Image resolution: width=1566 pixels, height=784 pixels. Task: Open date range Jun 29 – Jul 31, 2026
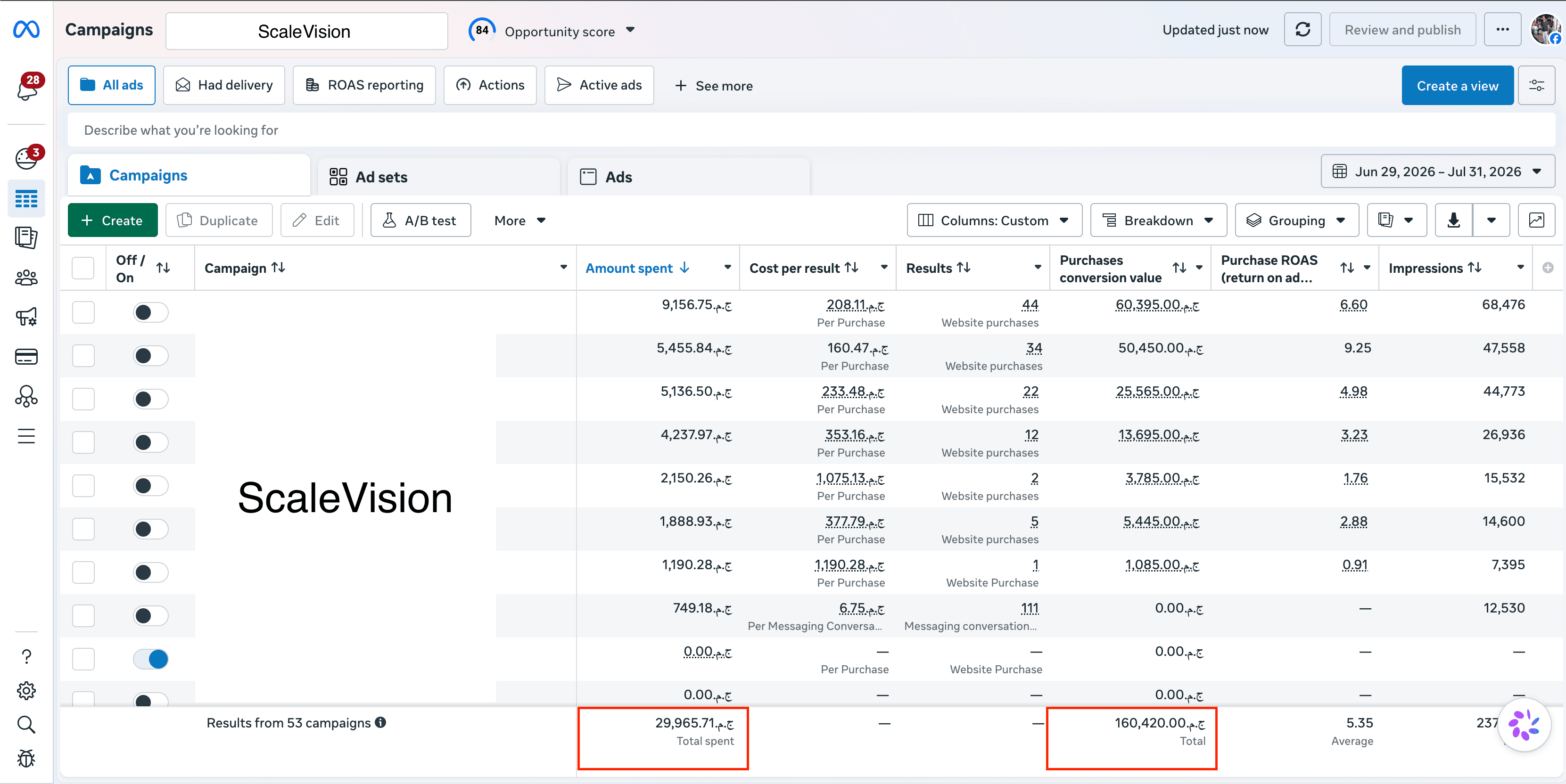1438,172
